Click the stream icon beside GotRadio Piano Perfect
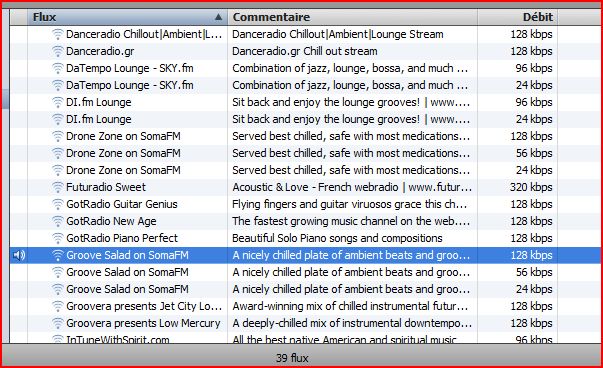The image size is (603, 368). tap(57, 238)
